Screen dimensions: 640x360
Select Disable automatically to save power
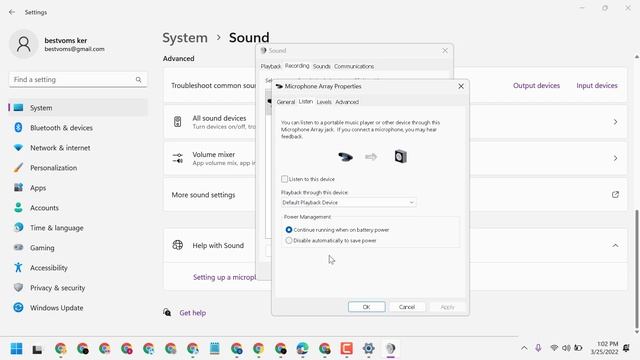289,240
